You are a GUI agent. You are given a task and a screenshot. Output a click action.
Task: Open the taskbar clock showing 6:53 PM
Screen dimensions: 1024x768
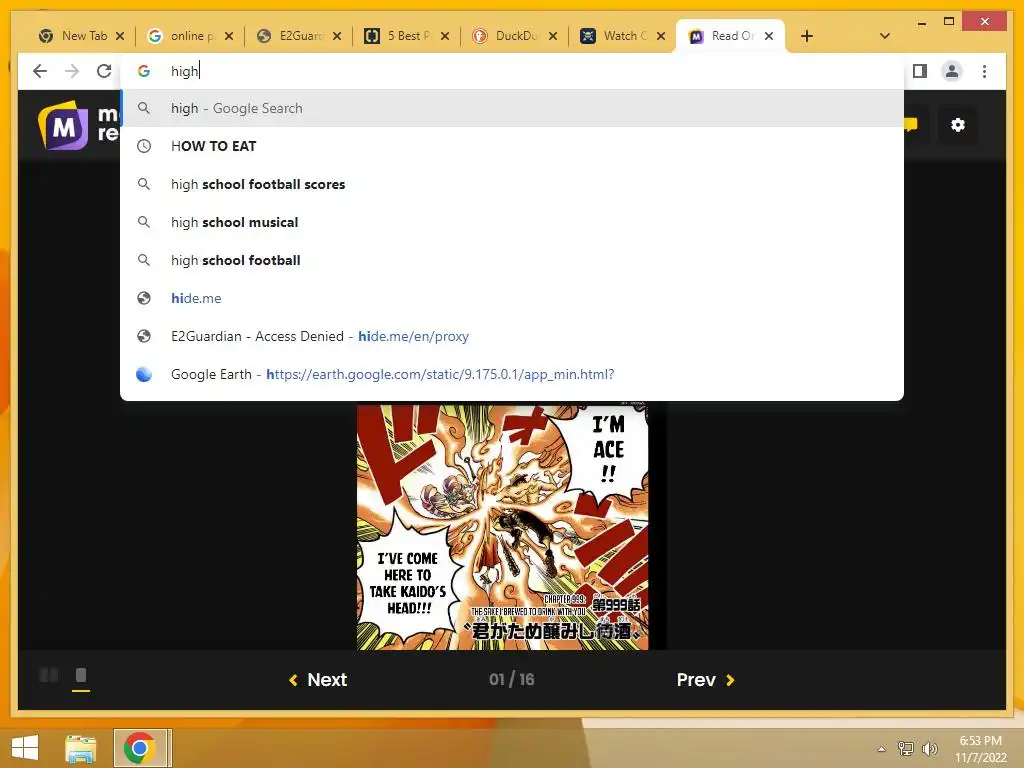pyautogui.click(x=980, y=748)
